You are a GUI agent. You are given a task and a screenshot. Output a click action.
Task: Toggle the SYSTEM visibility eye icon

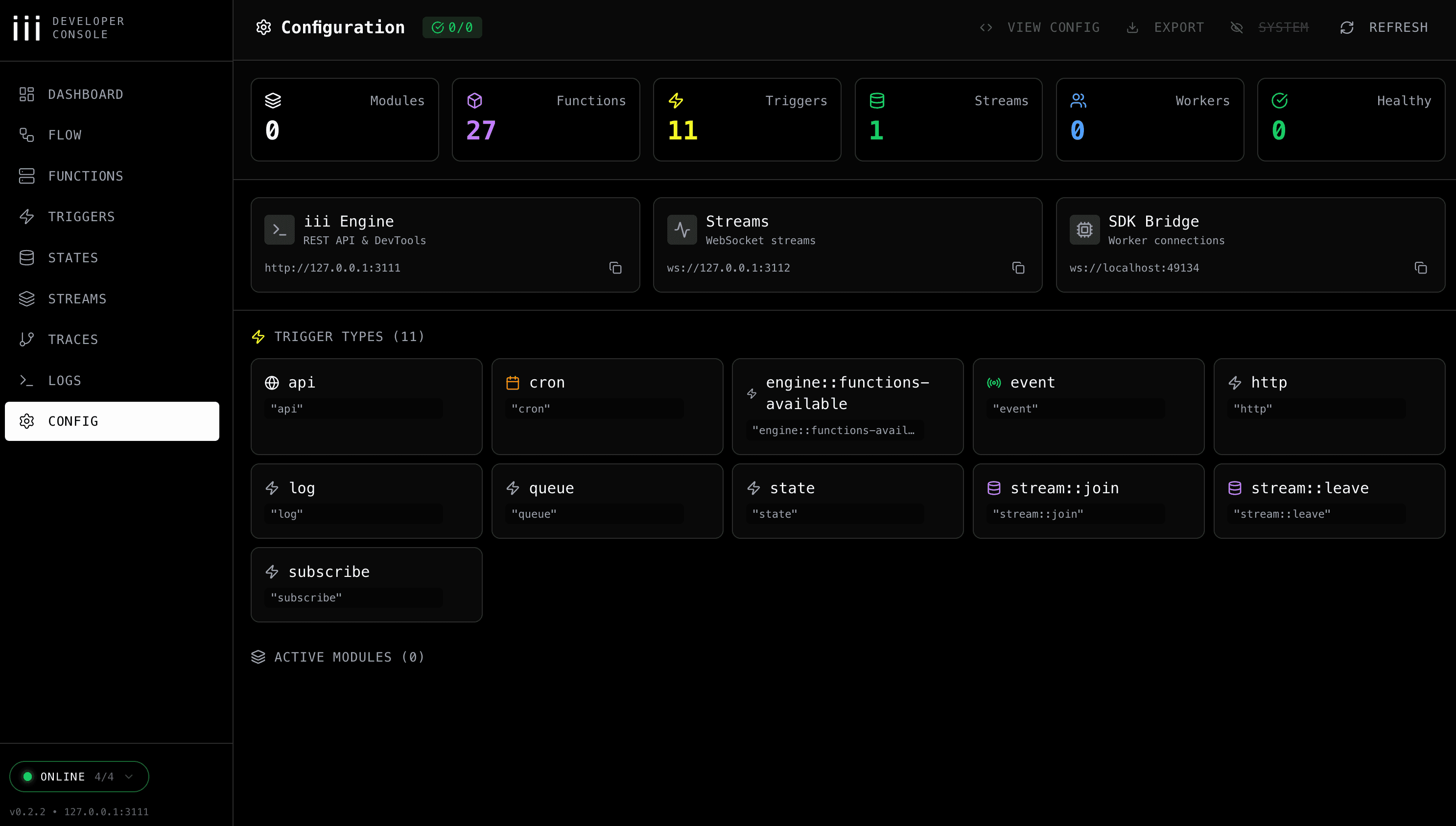click(1237, 27)
